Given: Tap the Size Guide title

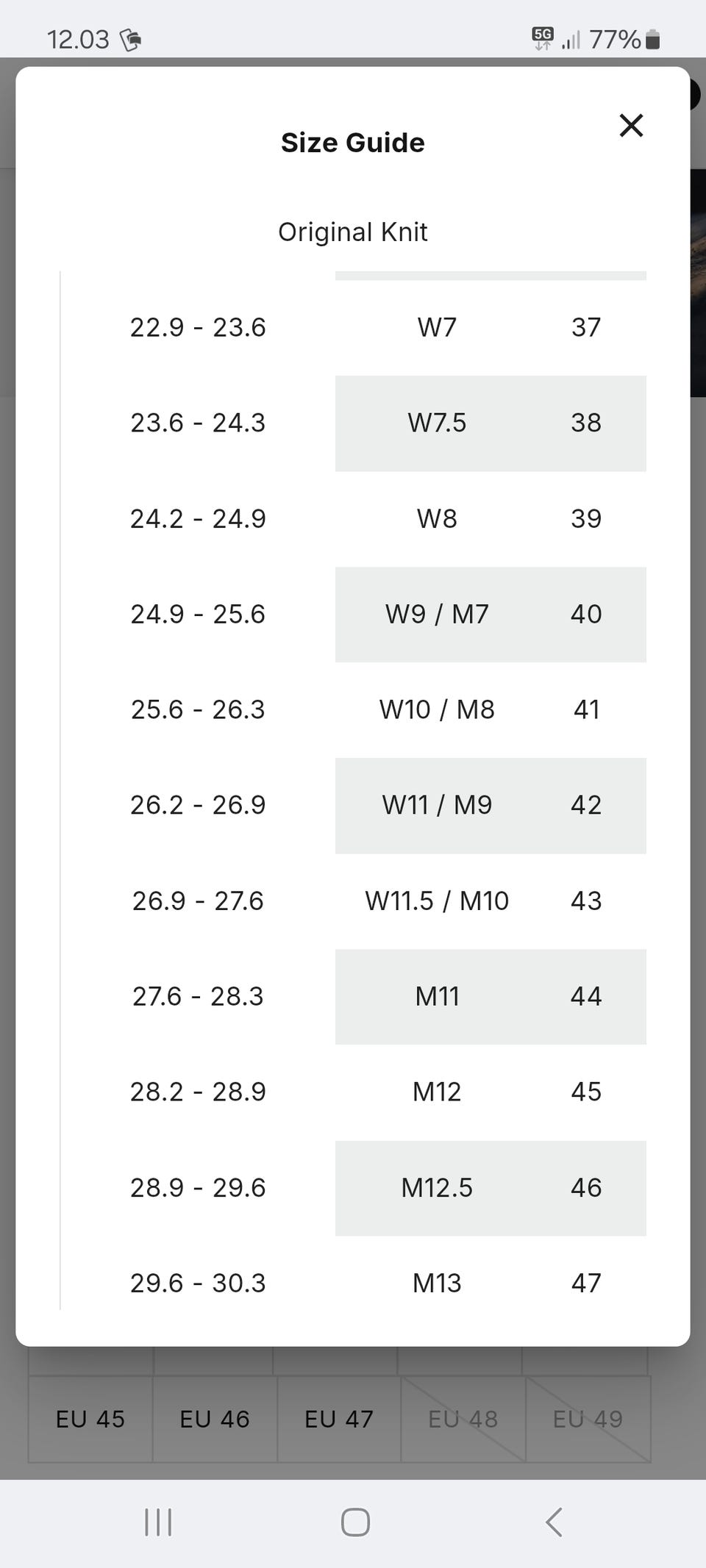Looking at the screenshot, I should click(353, 143).
